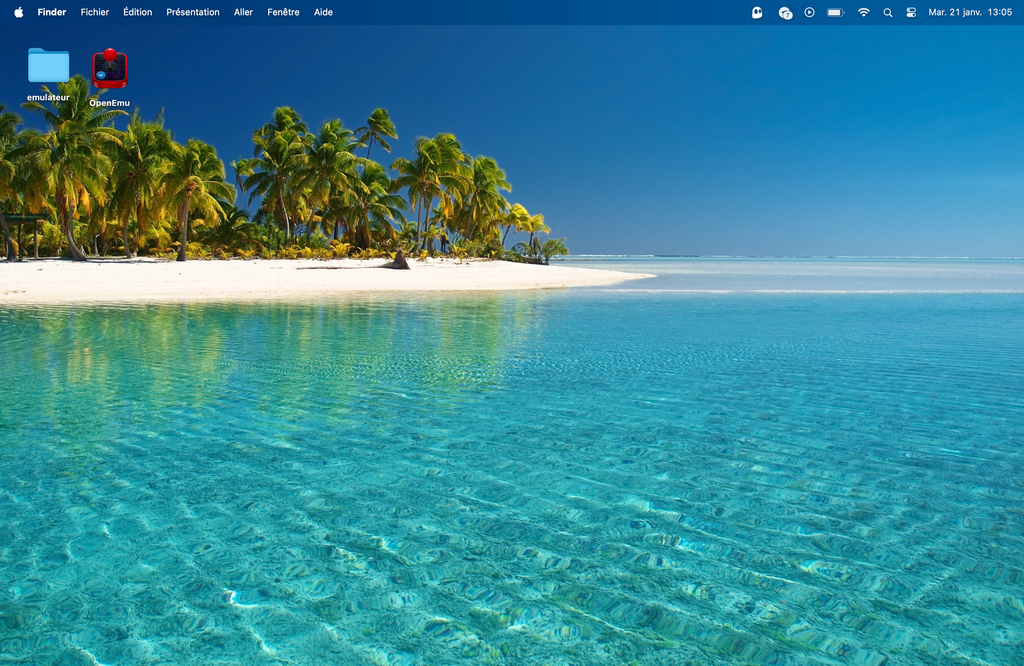Show battery status from menu bar
The width and height of the screenshot is (1024, 666).
835,12
